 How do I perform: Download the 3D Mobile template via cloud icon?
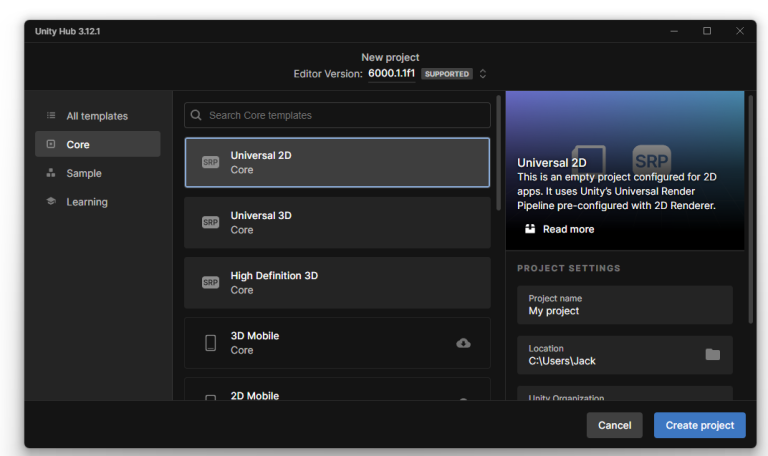click(x=463, y=343)
